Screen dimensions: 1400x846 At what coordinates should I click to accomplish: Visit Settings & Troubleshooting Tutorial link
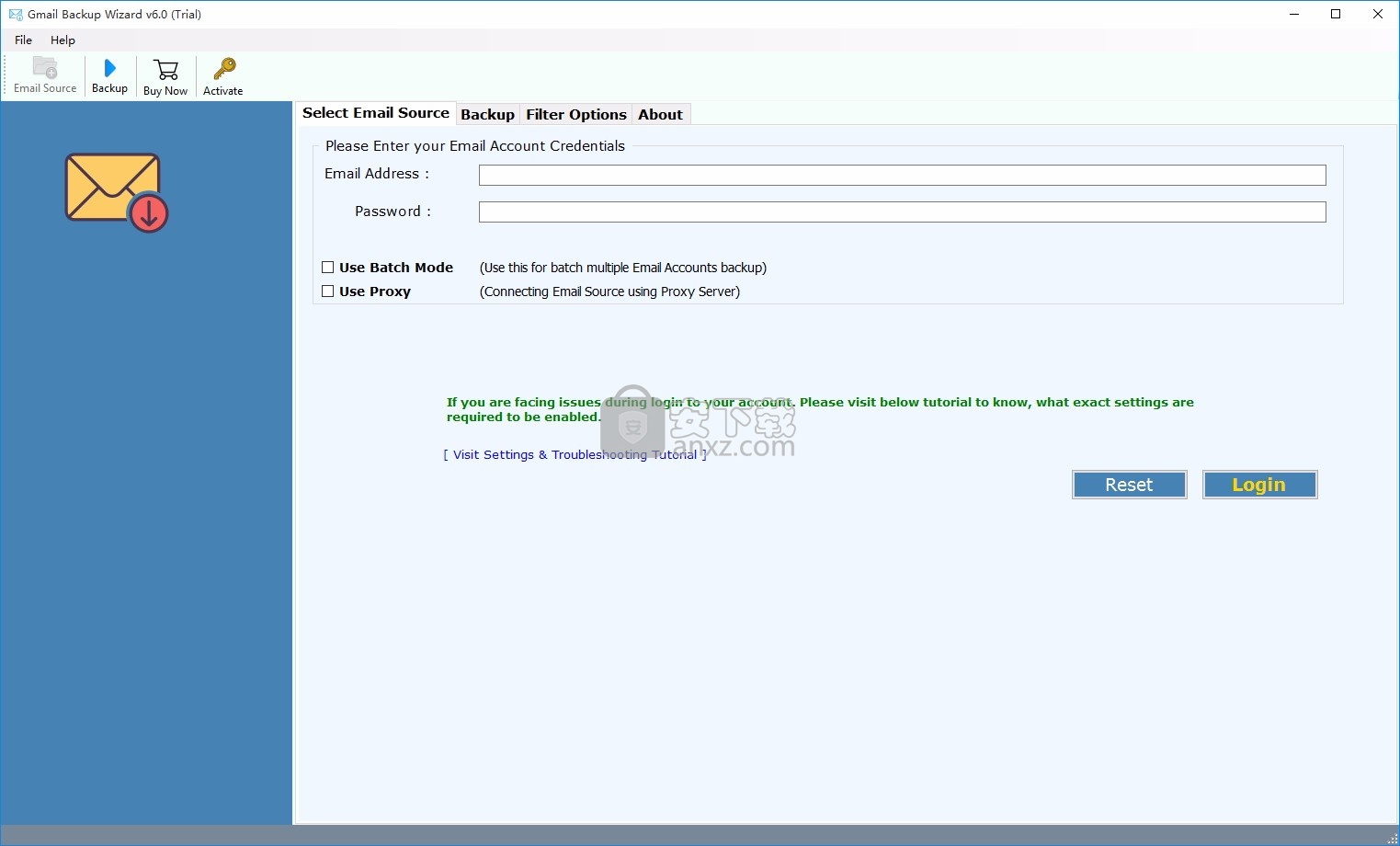pos(575,454)
